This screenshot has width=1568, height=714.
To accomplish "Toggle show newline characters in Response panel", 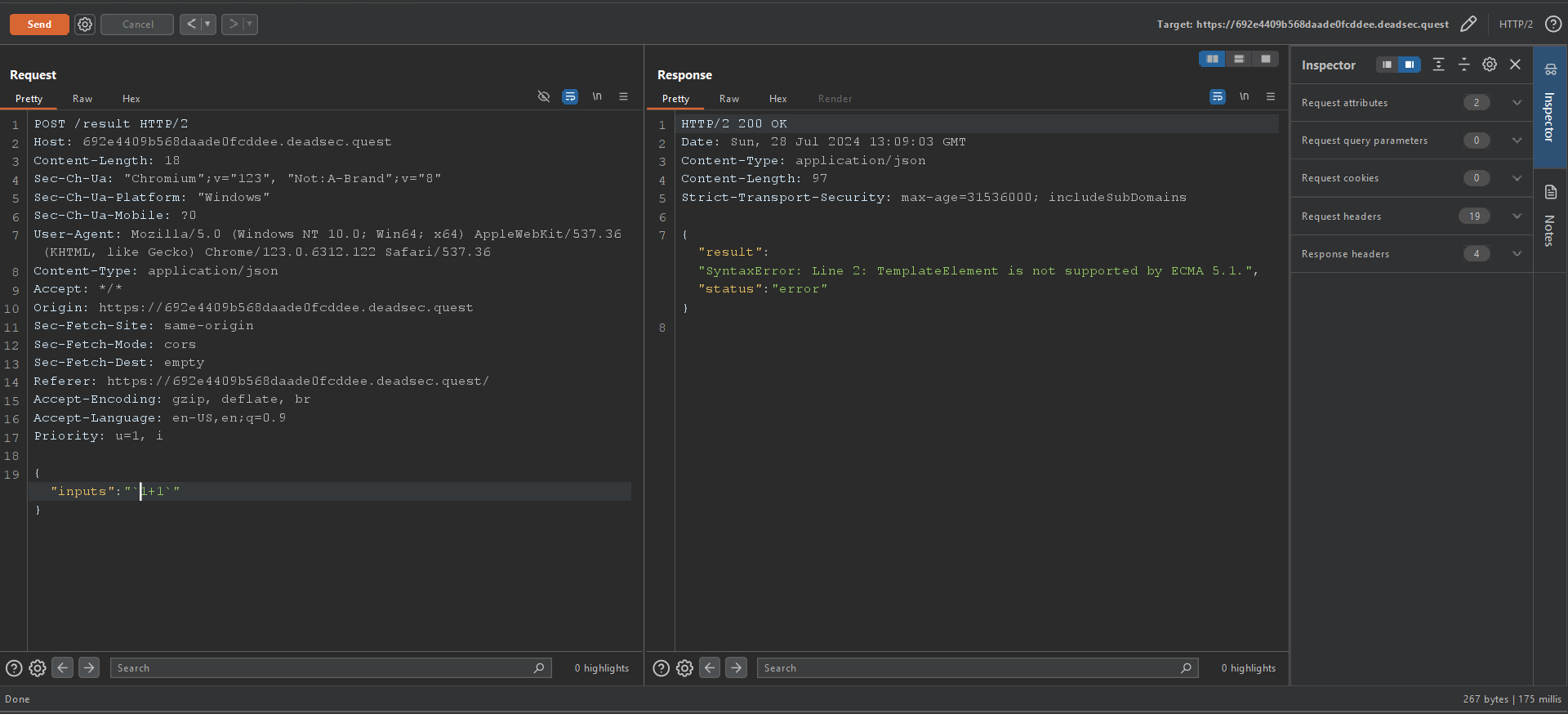I will click(x=1244, y=97).
